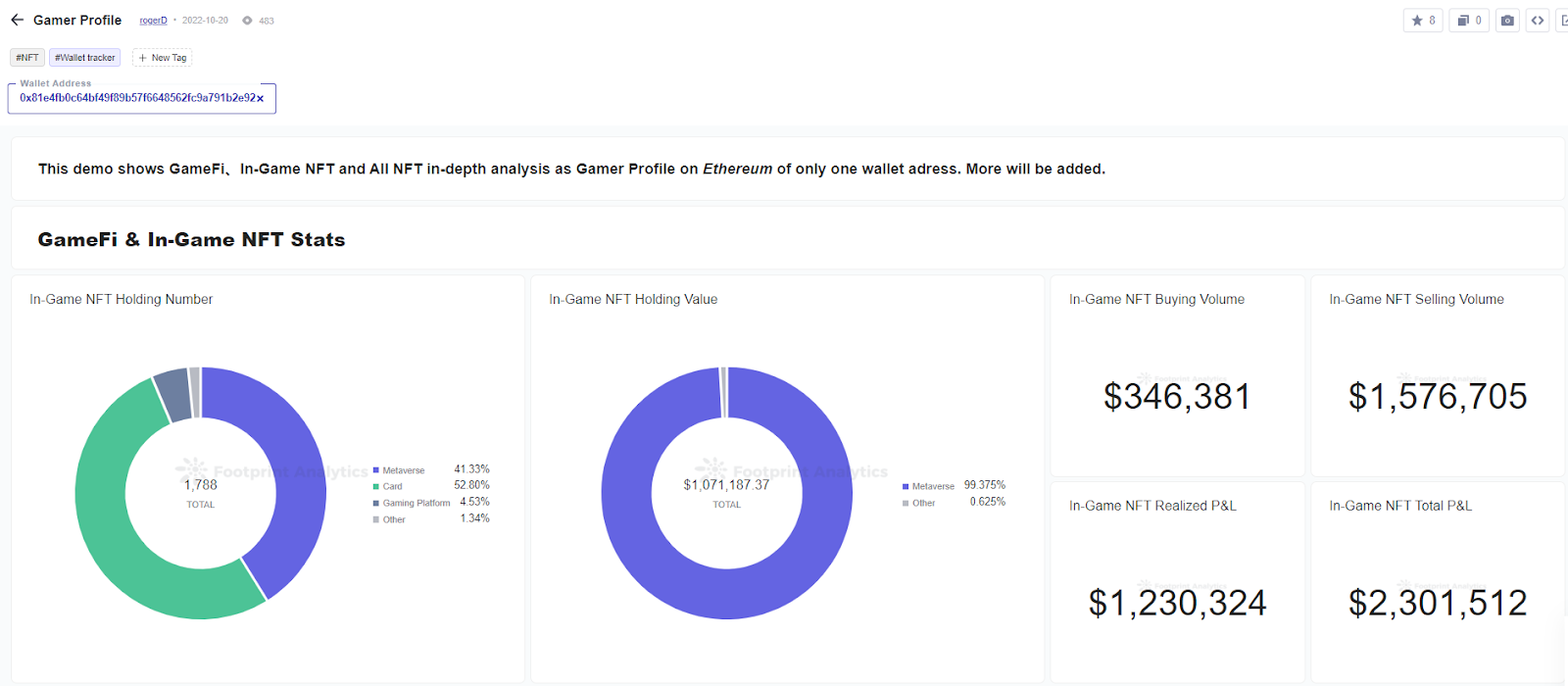This screenshot has height=686, width=1568.
Task: Click the rogerD author link
Action: [153, 20]
